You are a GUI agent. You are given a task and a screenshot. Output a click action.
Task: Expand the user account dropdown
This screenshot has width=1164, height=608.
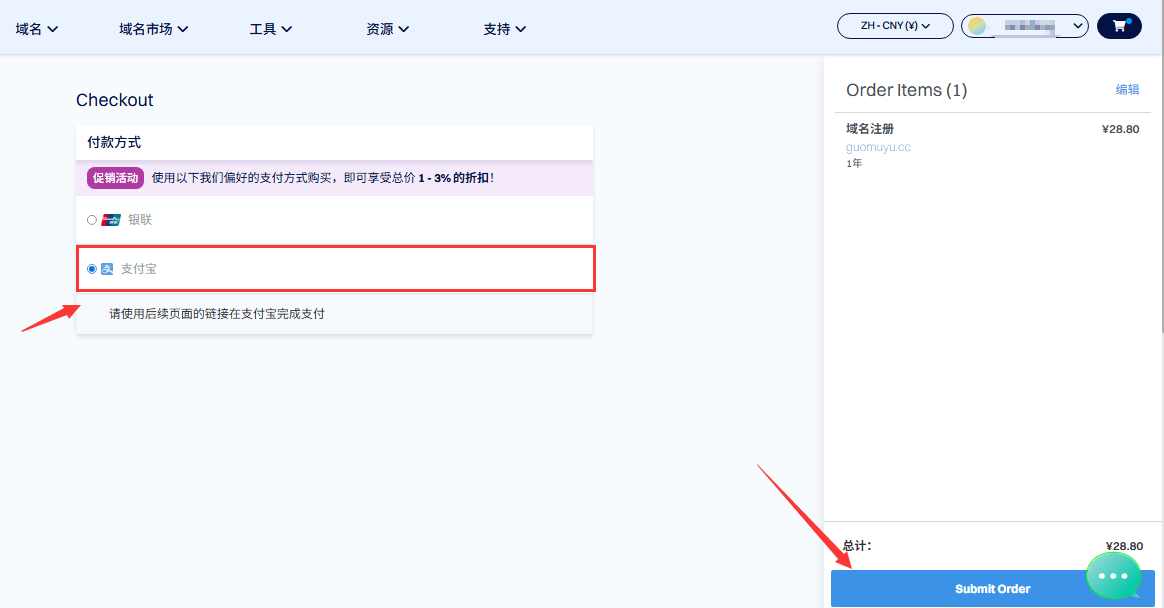[x=1076, y=26]
